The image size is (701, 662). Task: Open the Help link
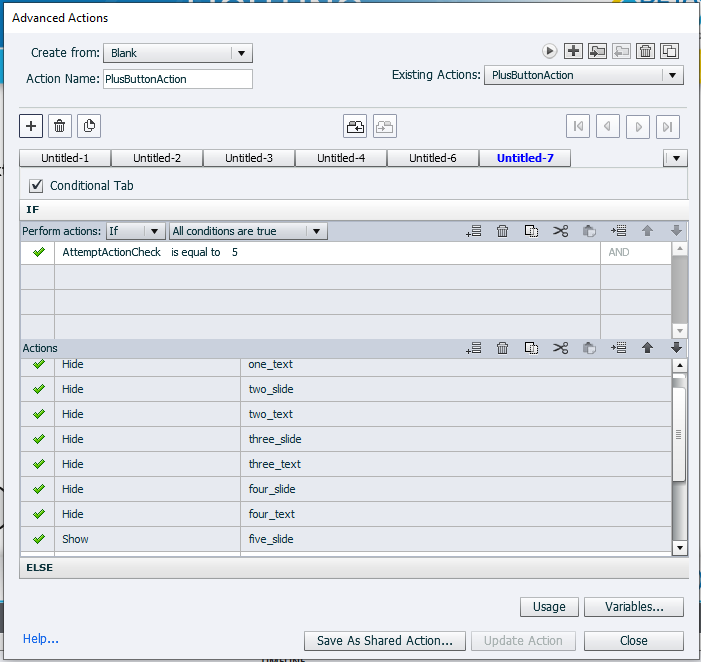tap(41, 639)
